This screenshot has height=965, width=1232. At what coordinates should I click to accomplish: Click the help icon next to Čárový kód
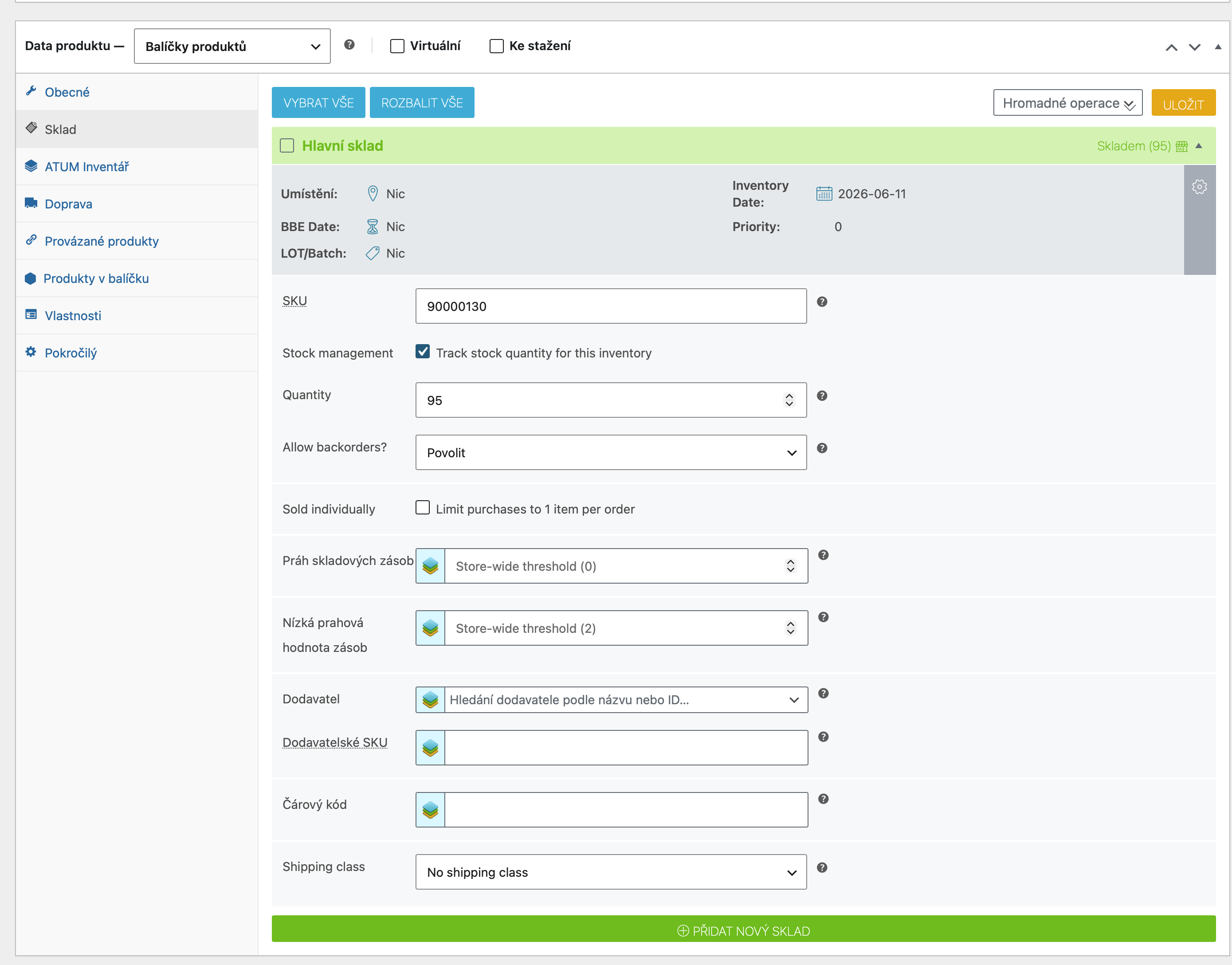point(824,799)
